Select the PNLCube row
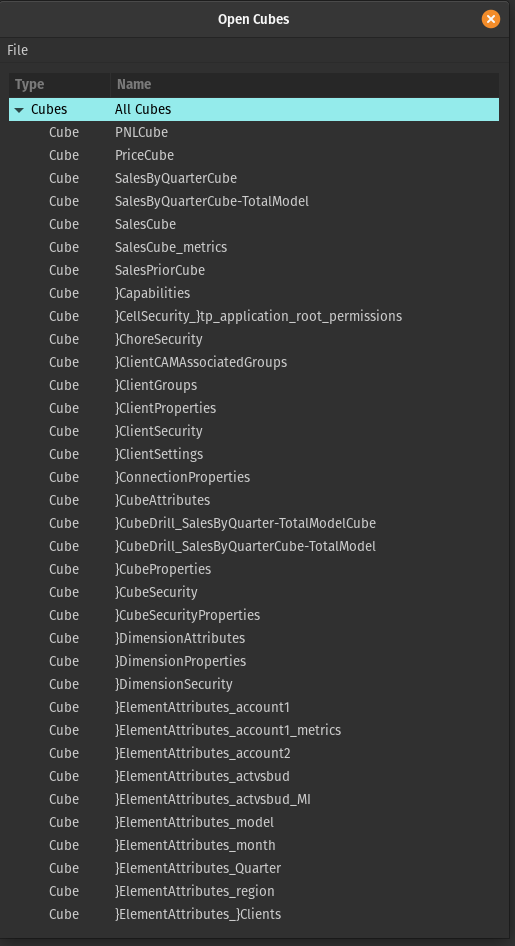The image size is (515, 946). [x=254, y=132]
